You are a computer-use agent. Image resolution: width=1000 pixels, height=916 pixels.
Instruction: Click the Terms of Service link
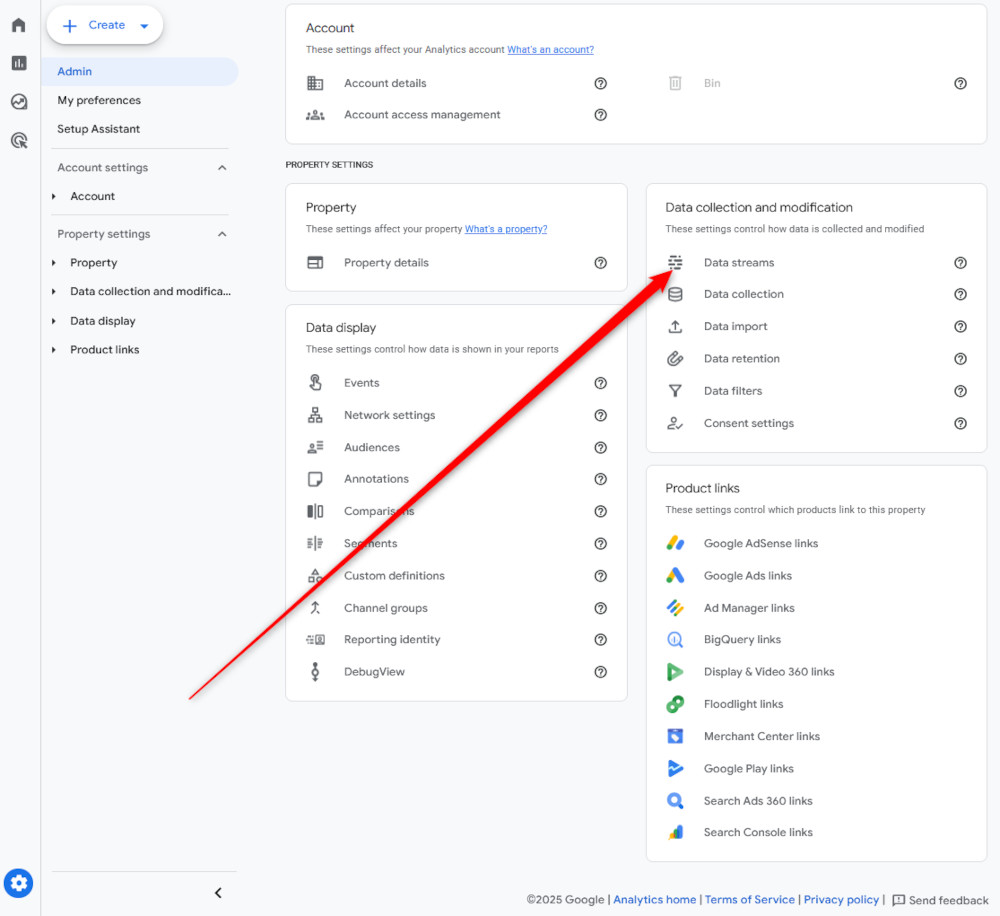750,899
